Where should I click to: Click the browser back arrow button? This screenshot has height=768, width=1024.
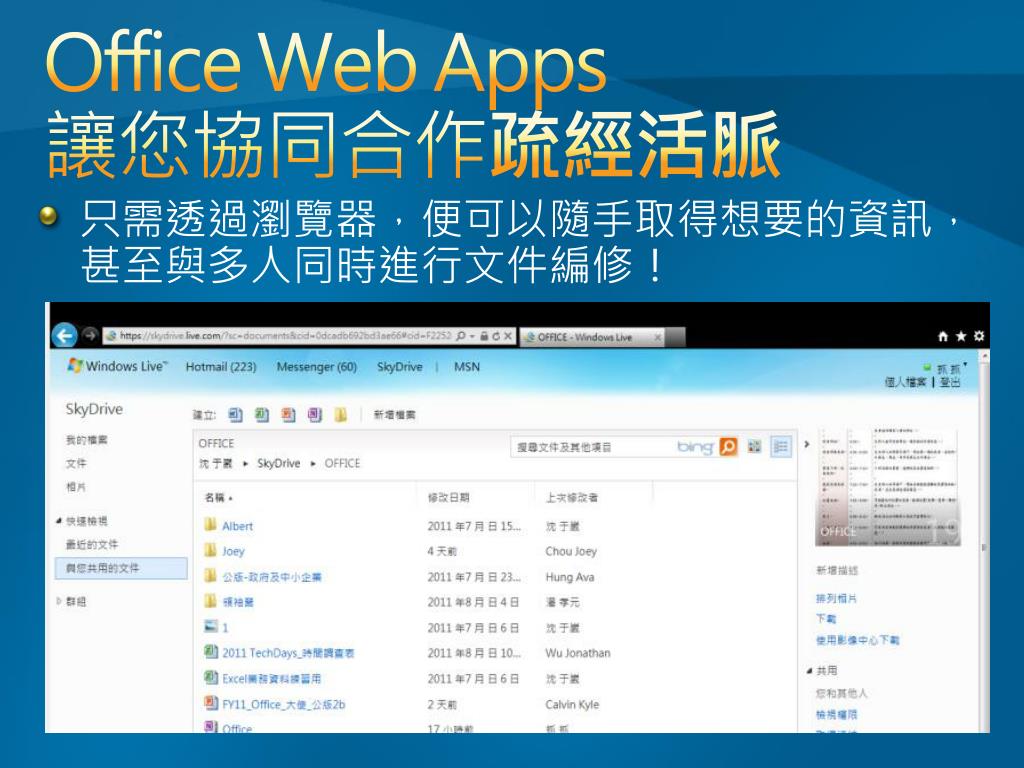click(65, 336)
